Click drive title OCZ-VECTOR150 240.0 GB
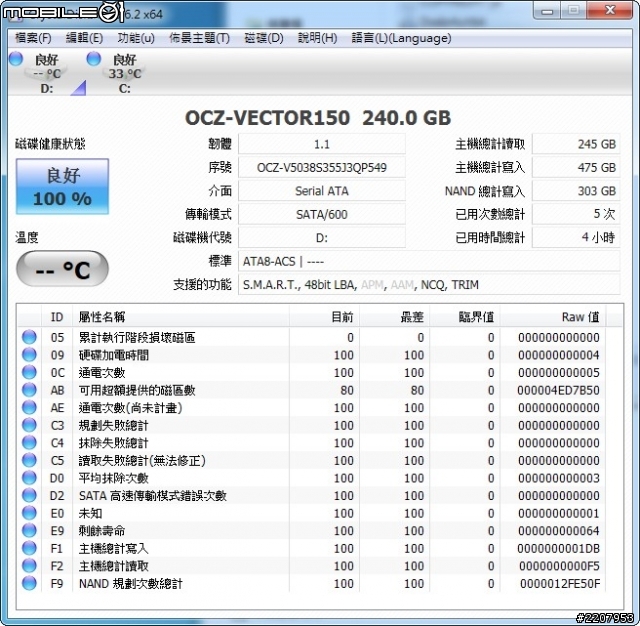The image size is (640, 626). point(318,118)
